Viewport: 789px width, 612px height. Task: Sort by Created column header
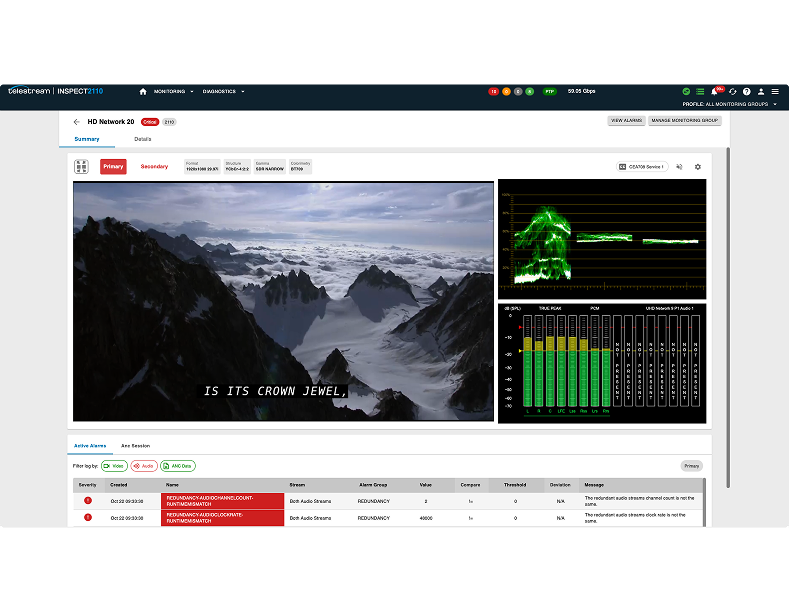[119, 485]
